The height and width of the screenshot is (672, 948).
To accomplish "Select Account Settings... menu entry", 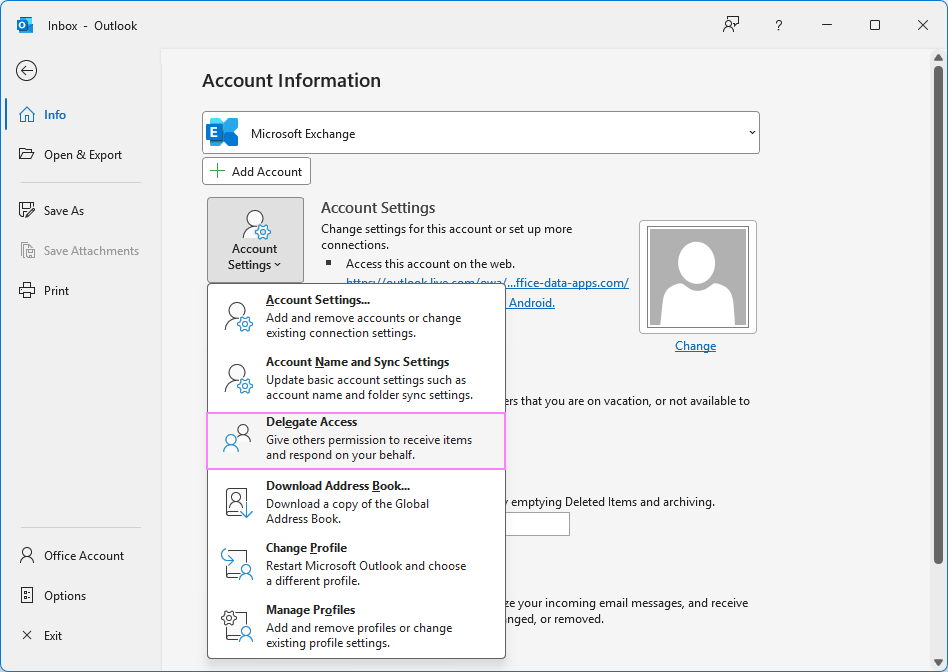I will coord(356,316).
